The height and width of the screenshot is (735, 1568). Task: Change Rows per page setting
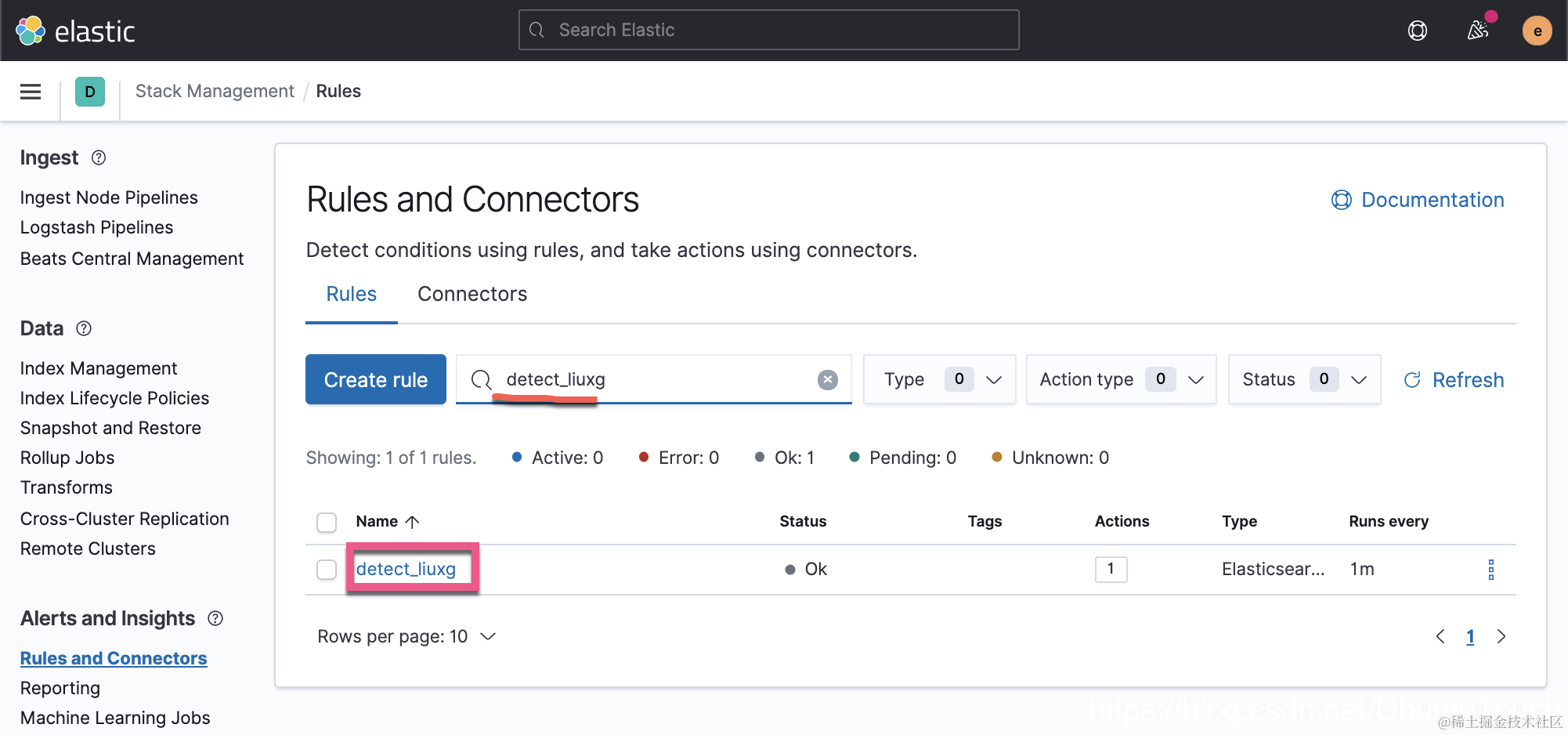click(x=406, y=636)
